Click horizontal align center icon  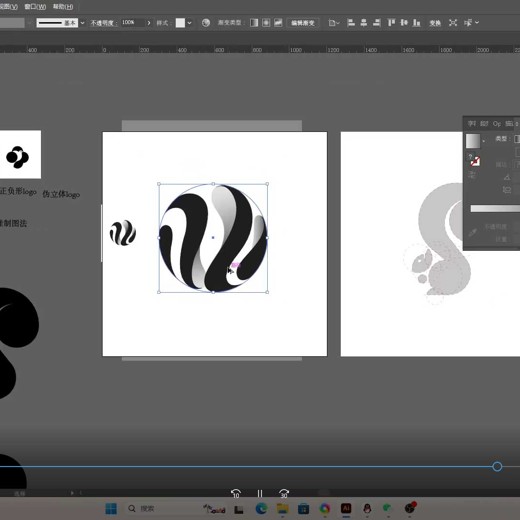364,23
